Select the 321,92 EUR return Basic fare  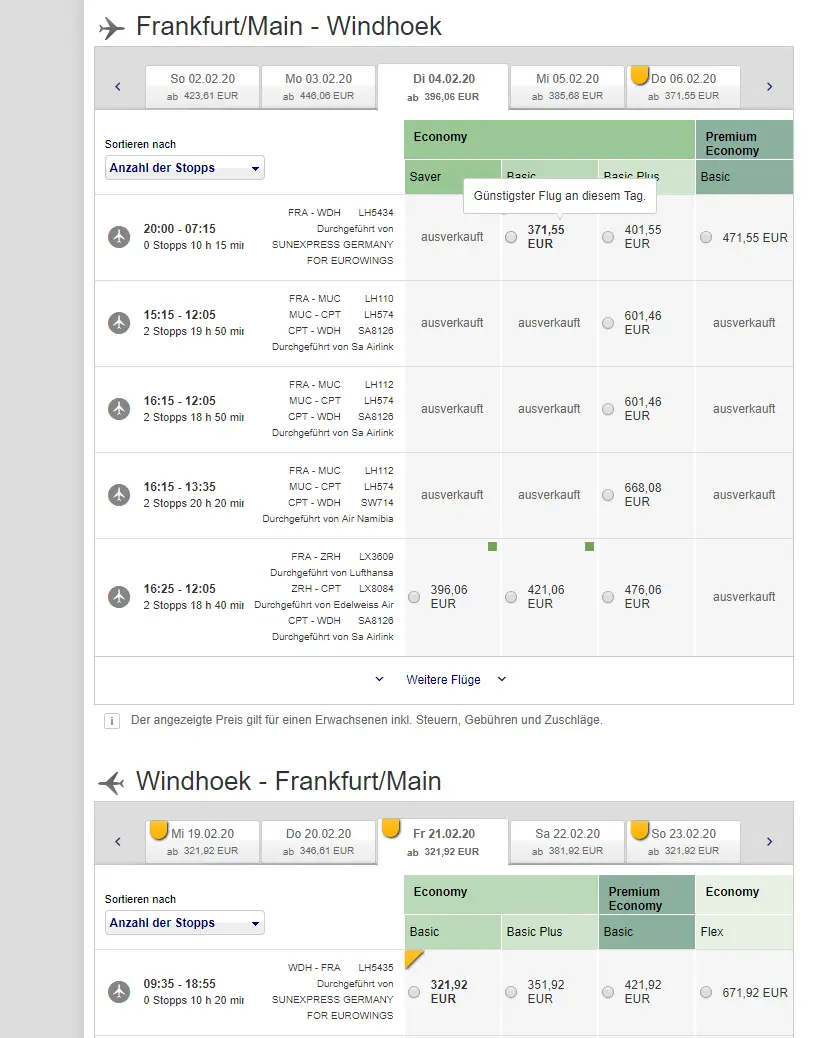coord(414,992)
